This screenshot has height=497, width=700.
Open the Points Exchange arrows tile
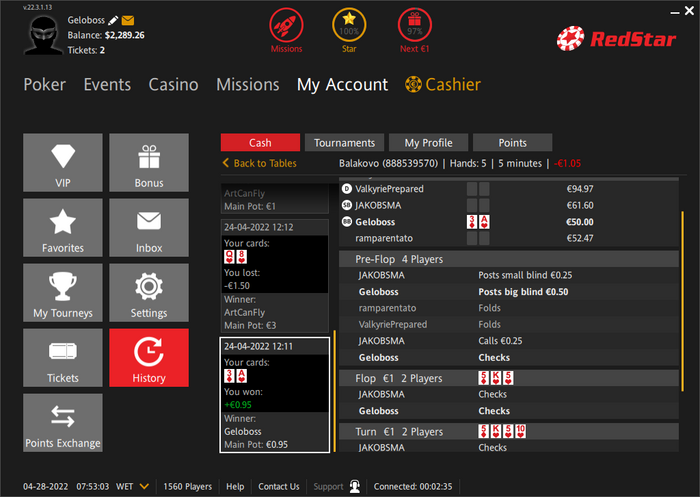63,423
